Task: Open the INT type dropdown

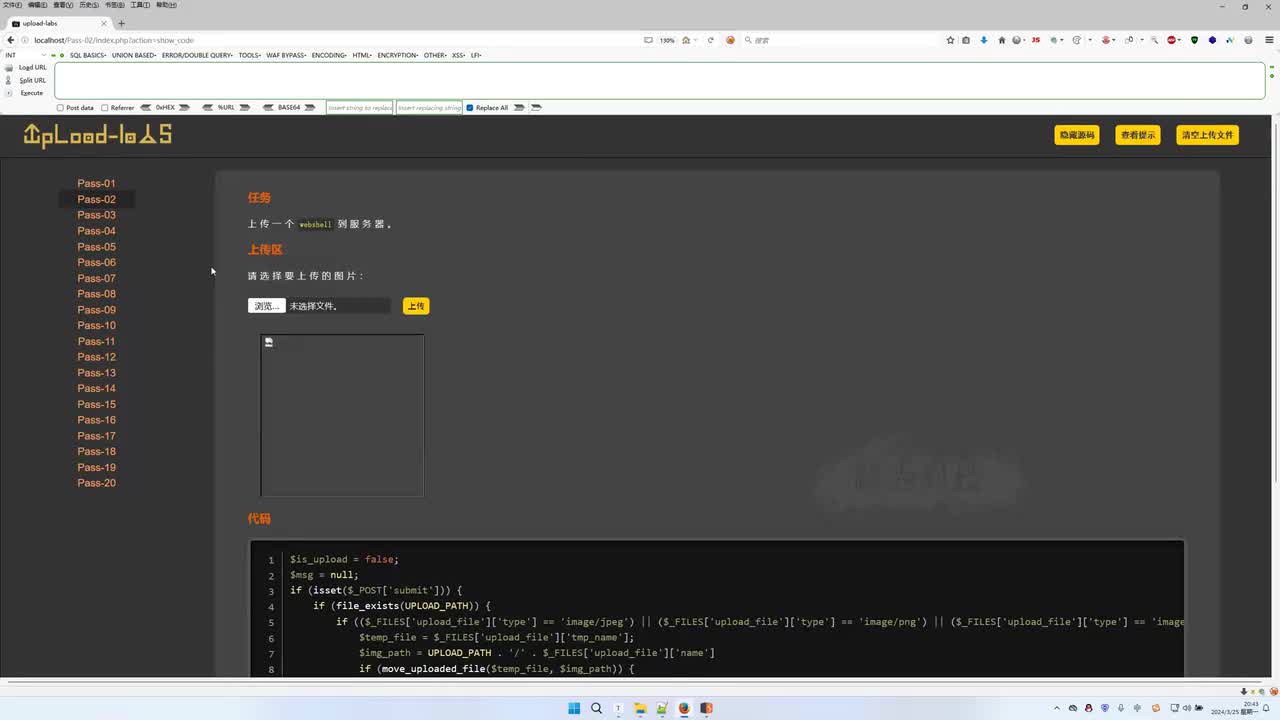Action: 25,55
